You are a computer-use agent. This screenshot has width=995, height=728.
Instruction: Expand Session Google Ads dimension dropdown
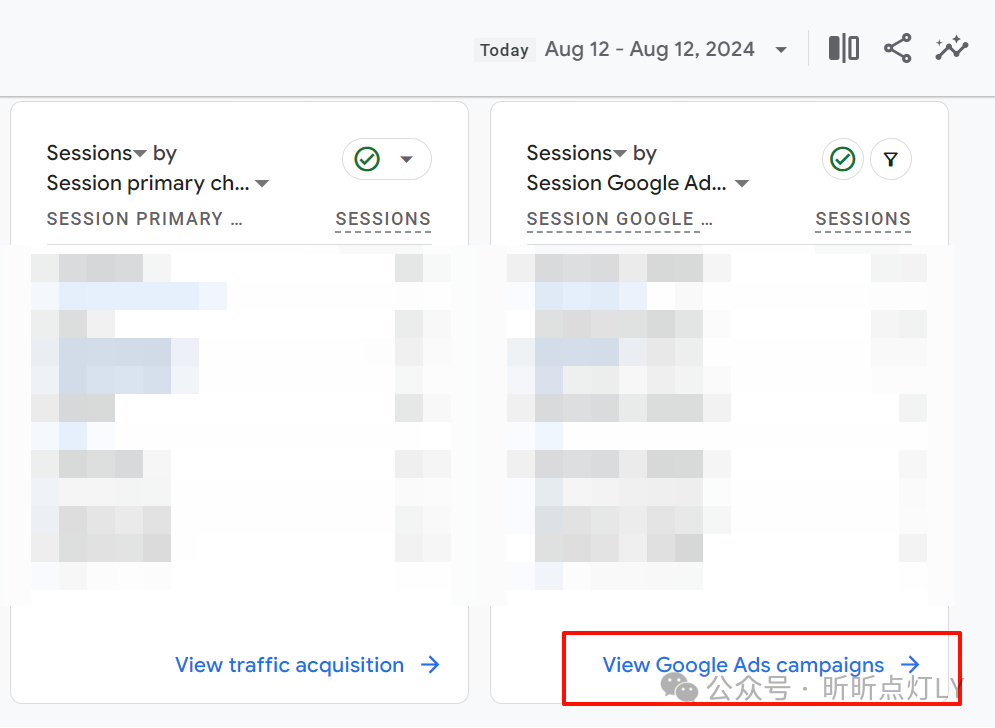coord(742,184)
